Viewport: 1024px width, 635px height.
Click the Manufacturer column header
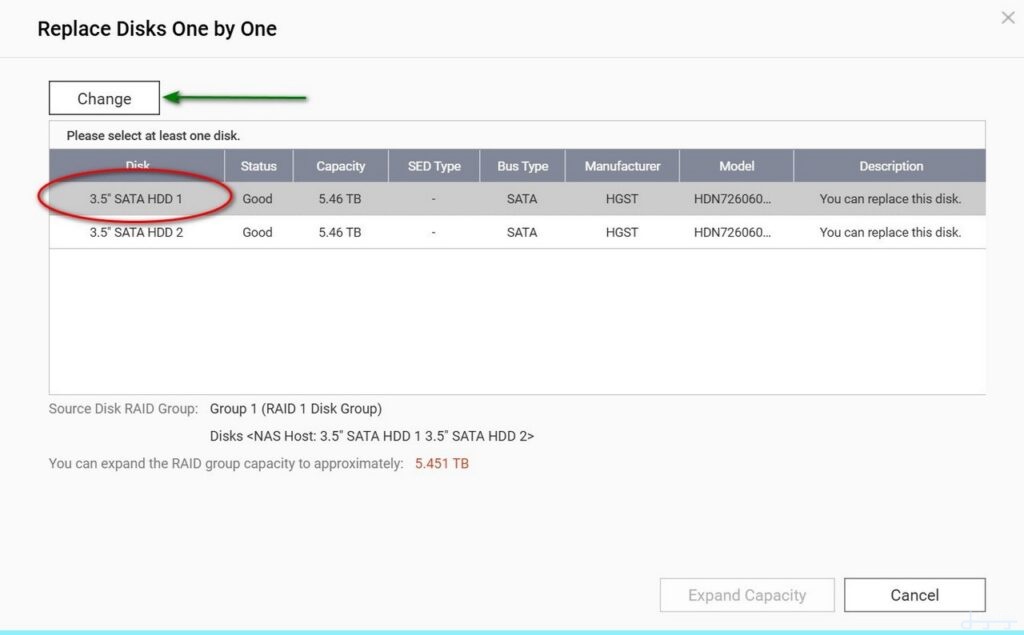(622, 166)
